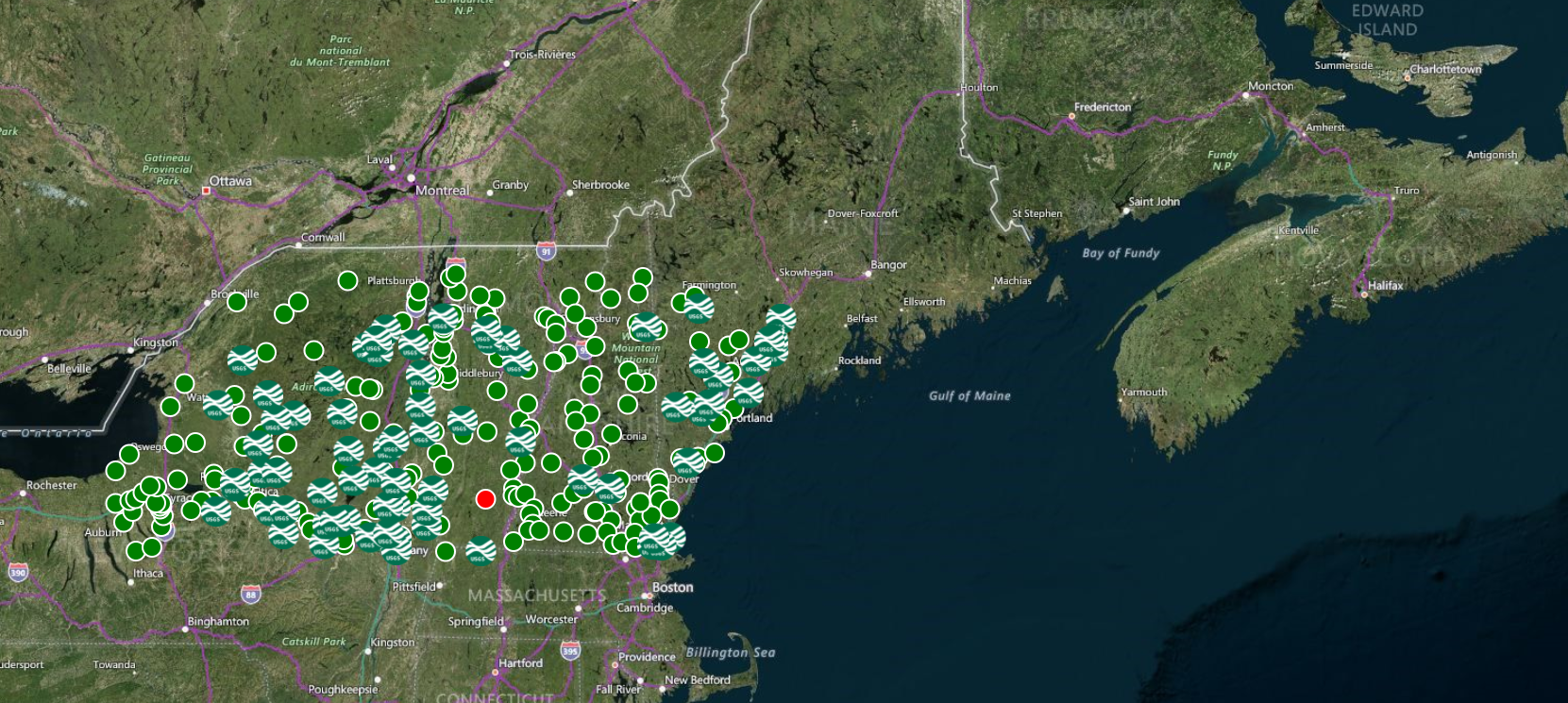Click the Ottawa capital square symbol
Screen dimensions: 1568x703
206,191
